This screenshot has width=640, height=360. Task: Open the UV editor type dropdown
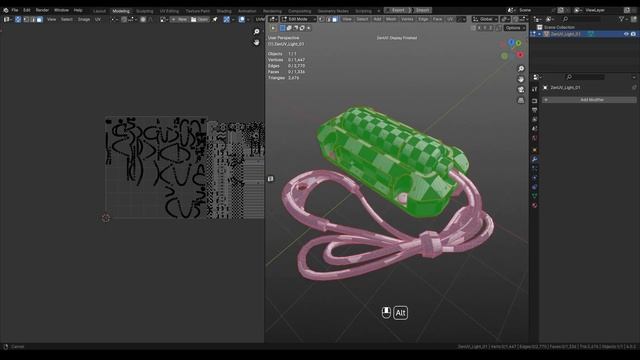point(7,19)
